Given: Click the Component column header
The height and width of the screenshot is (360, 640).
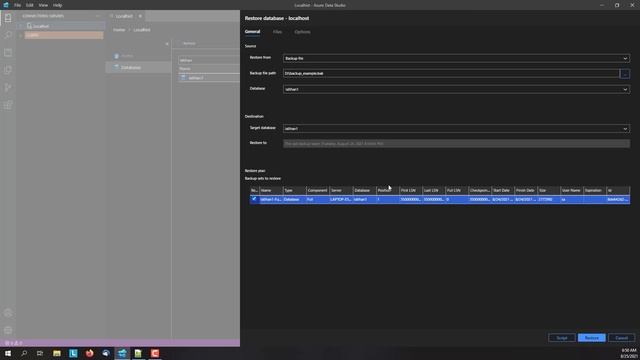Looking at the screenshot, I should (317, 190).
